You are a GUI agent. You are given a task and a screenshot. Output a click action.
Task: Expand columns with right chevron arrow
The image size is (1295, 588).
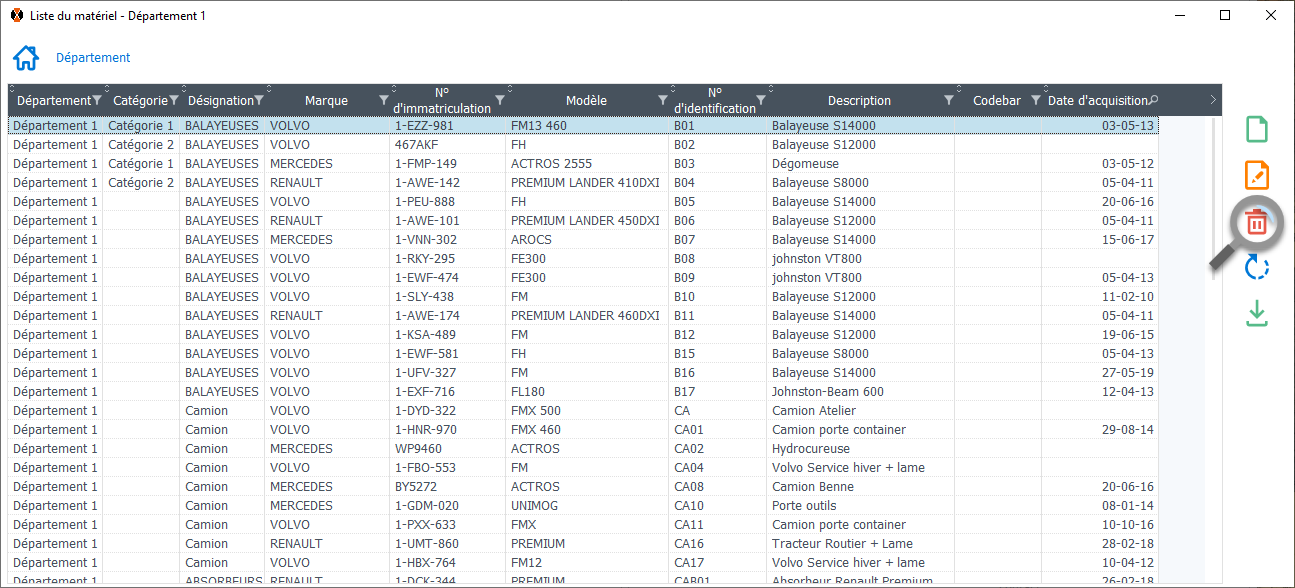pyautogui.click(x=1213, y=100)
